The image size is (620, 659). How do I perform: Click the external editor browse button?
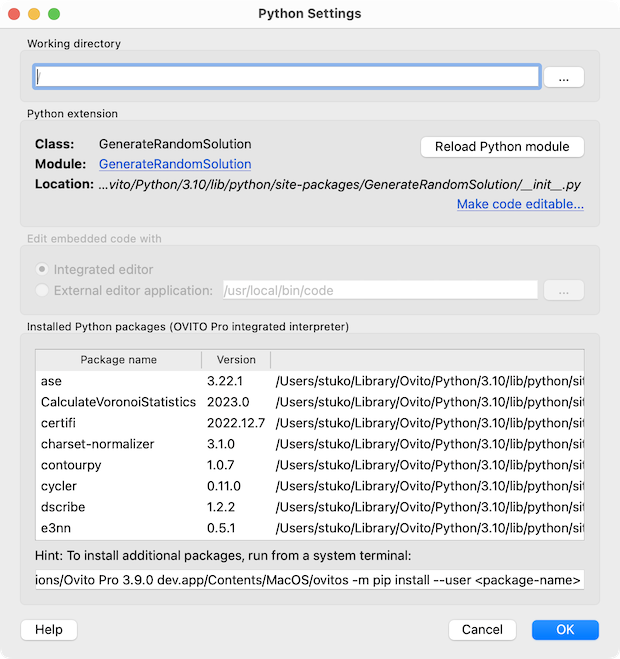(564, 290)
